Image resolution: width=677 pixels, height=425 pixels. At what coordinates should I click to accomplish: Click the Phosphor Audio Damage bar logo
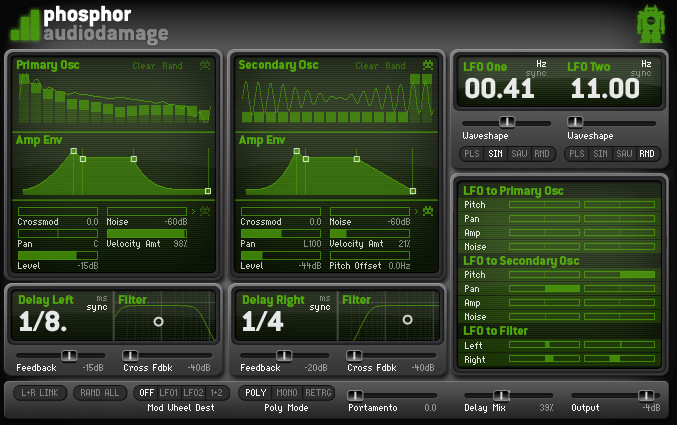pyautogui.click(x=25, y=26)
